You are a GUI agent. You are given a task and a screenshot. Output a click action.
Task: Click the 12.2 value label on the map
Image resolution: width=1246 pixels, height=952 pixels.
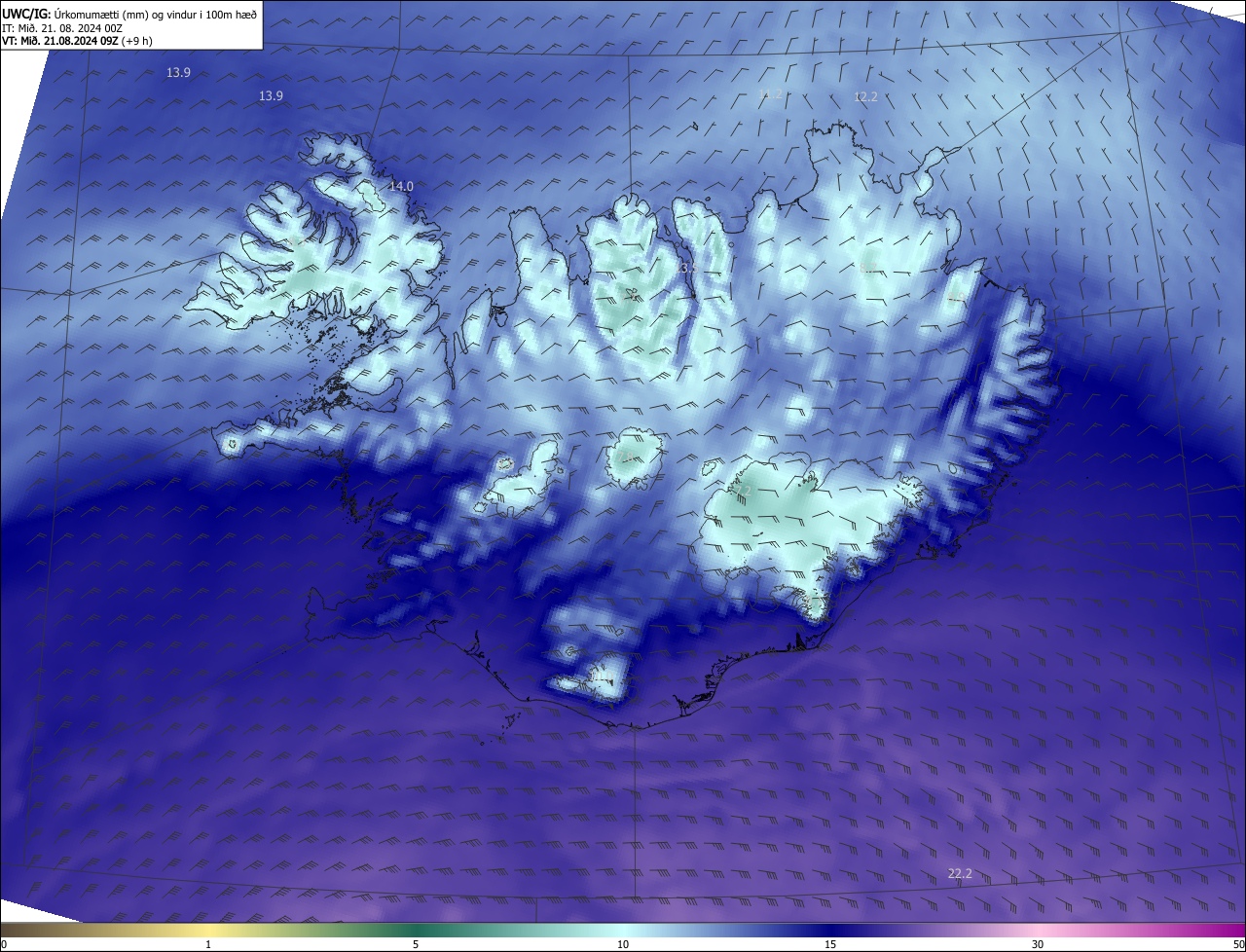[x=865, y=96]
